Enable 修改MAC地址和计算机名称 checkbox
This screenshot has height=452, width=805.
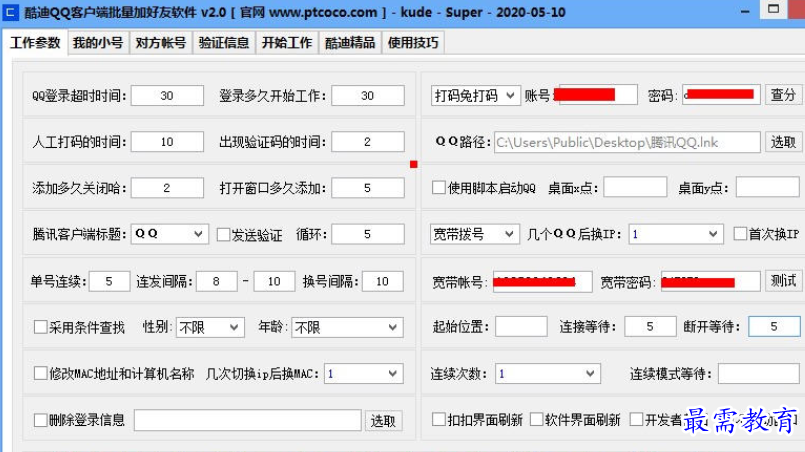(x=41, y=373)
